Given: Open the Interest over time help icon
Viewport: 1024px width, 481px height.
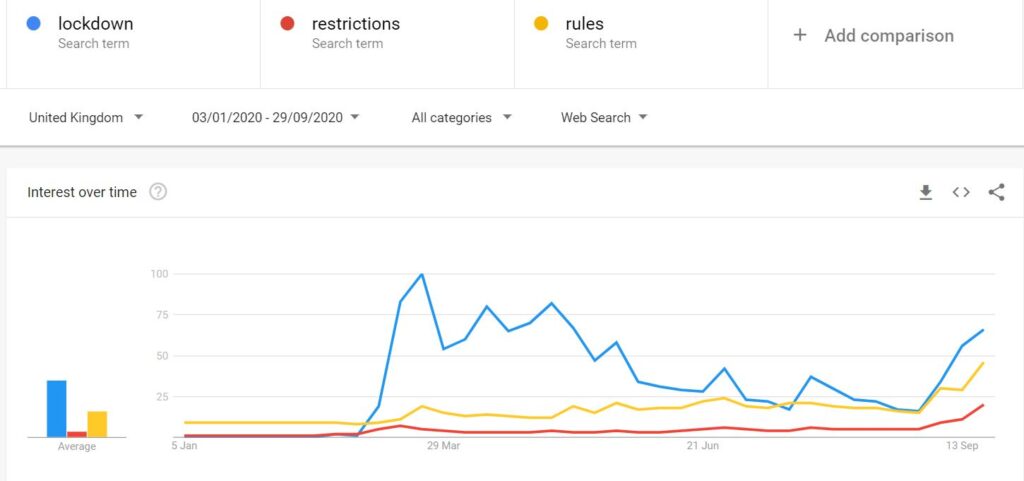Looking at the screenshot, I should [158, 192].
